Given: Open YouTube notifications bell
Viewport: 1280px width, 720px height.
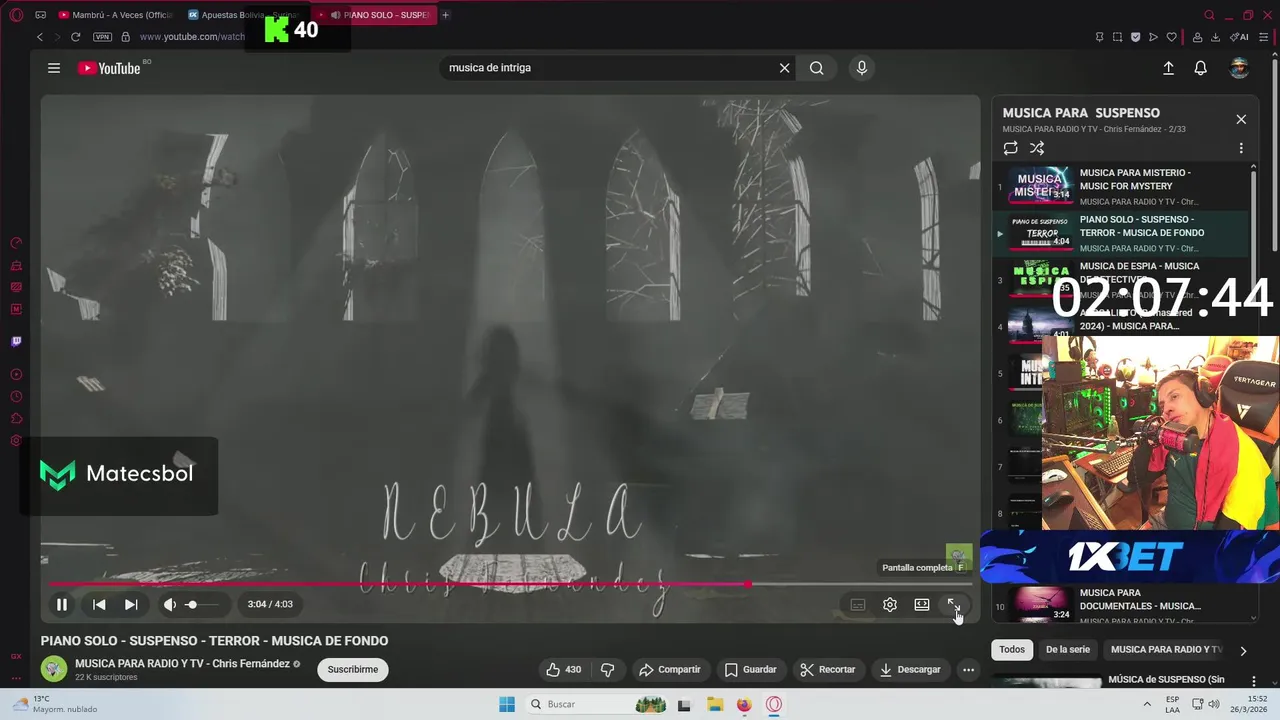Looking at the screenshot, I should [1200, 68].
